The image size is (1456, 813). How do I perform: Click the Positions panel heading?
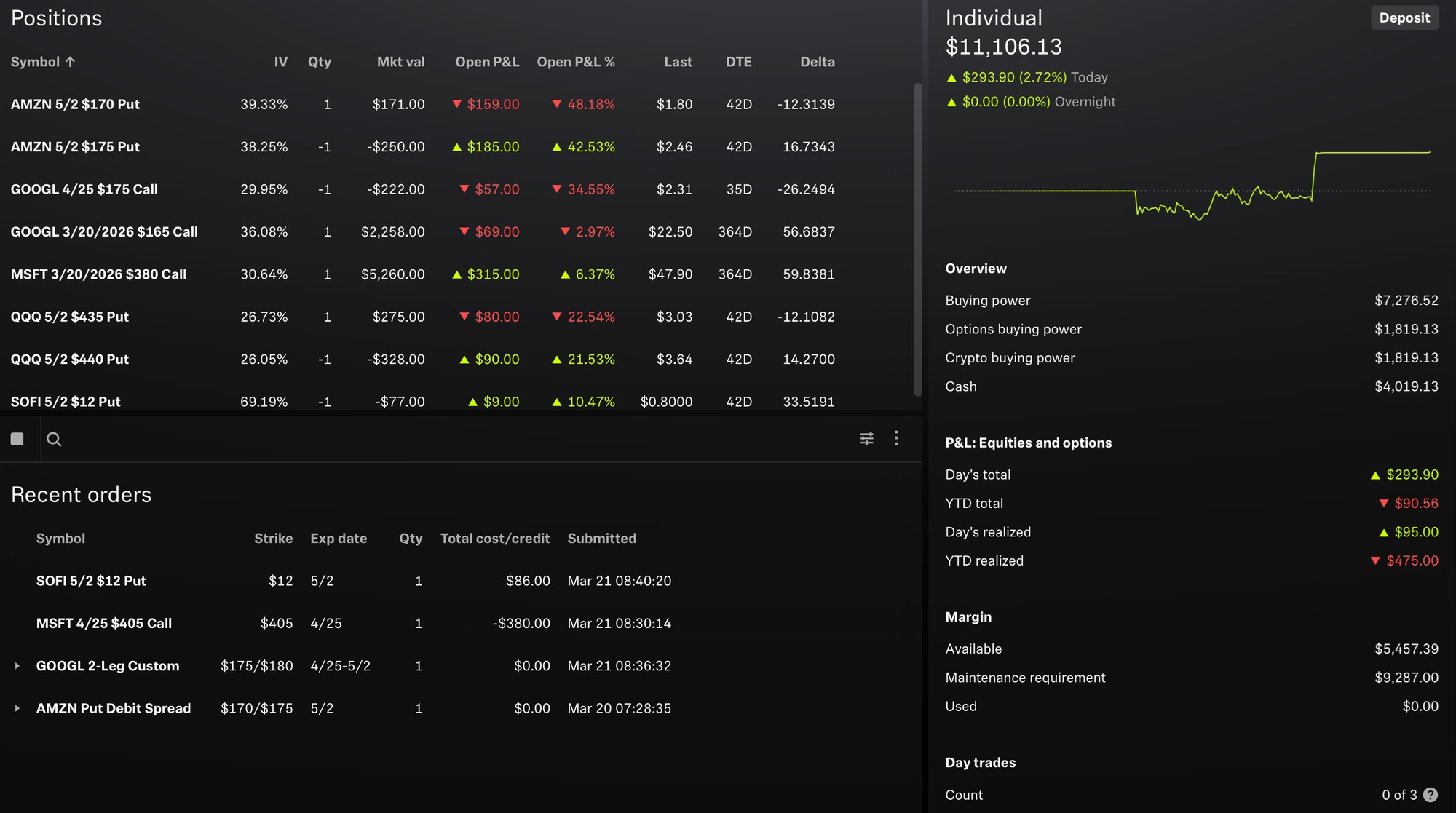57,18
